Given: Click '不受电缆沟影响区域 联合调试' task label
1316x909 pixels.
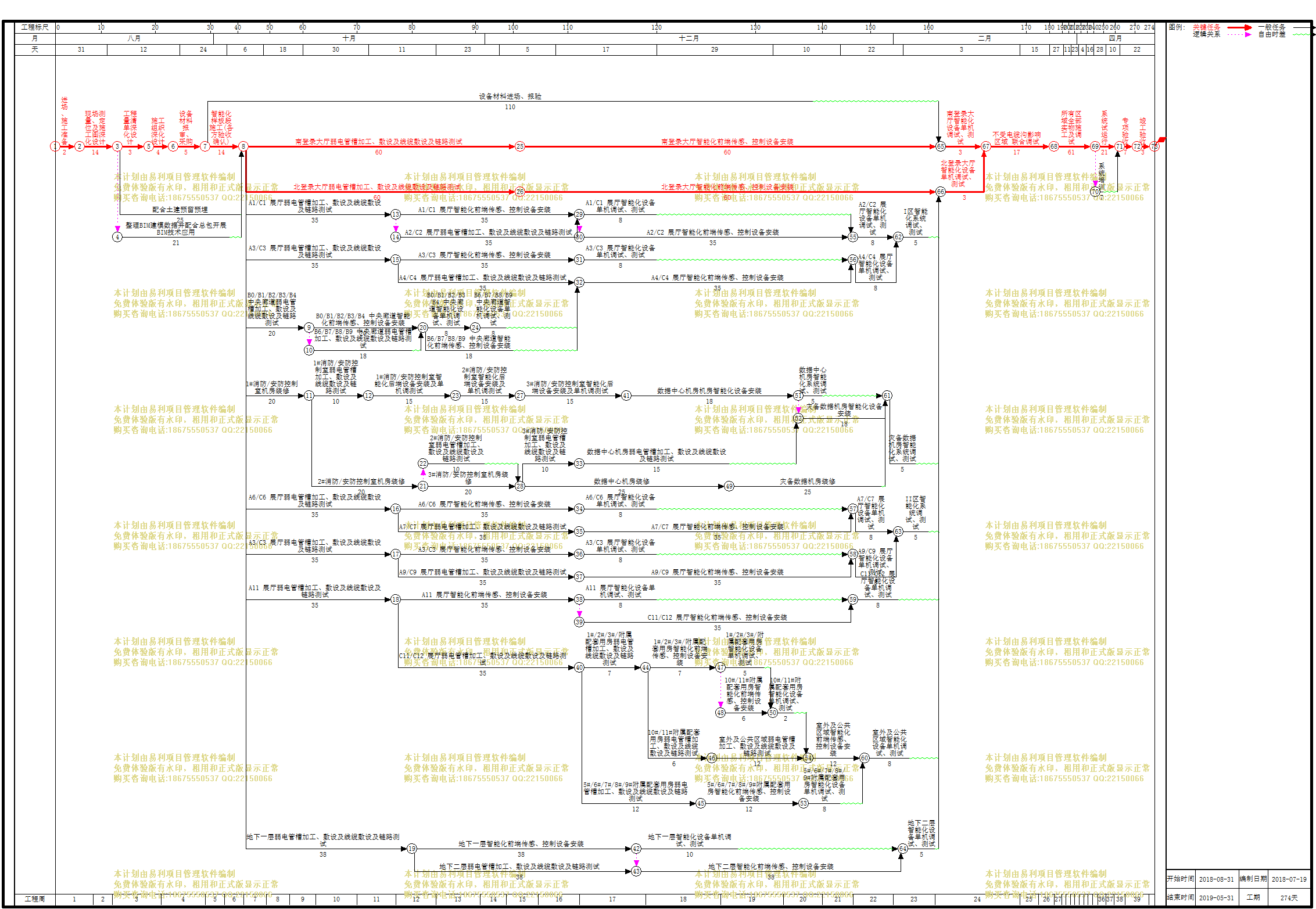Looking at the screenshot, I should (x=1017, y=138).
